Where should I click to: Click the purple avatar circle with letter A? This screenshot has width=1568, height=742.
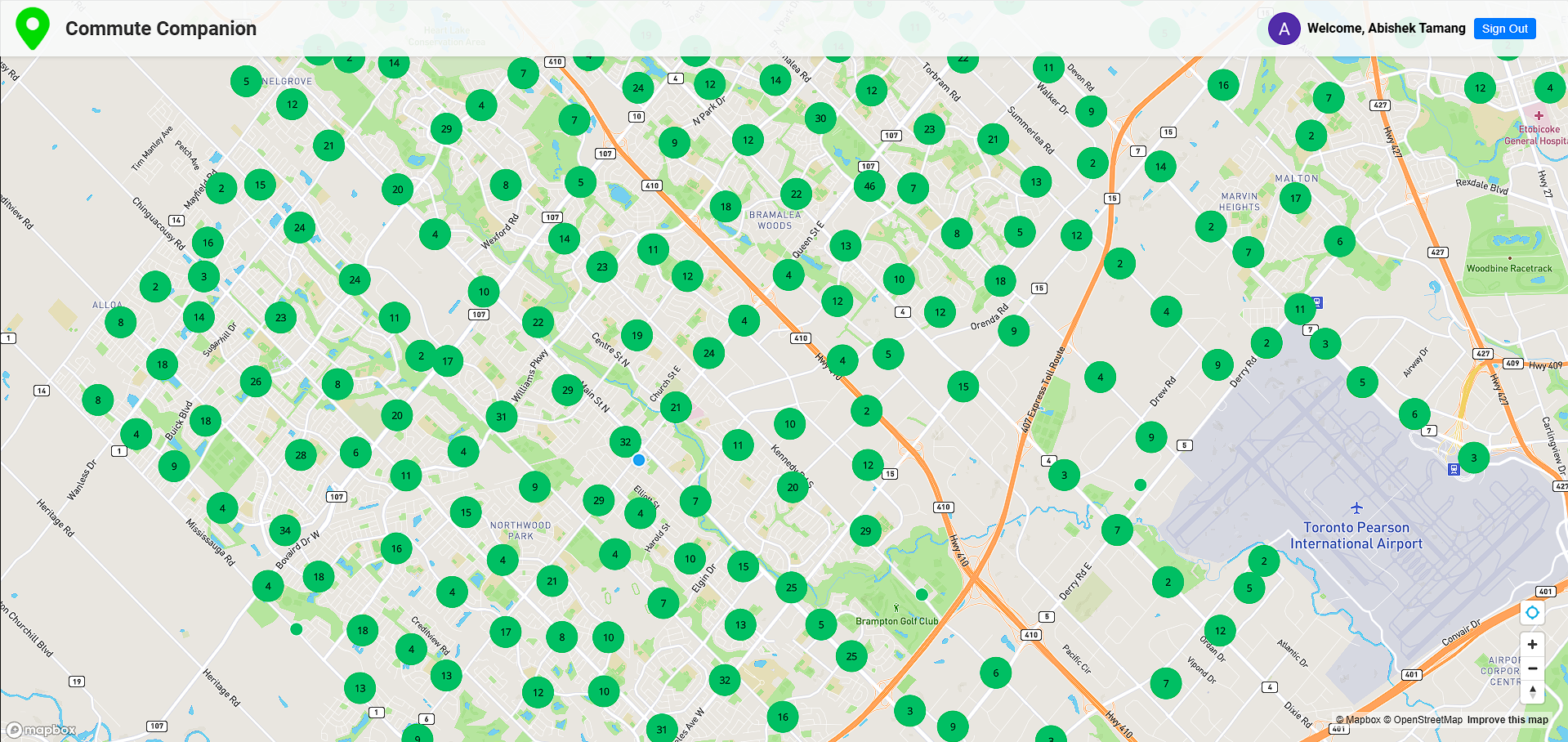click(1283, 28)
